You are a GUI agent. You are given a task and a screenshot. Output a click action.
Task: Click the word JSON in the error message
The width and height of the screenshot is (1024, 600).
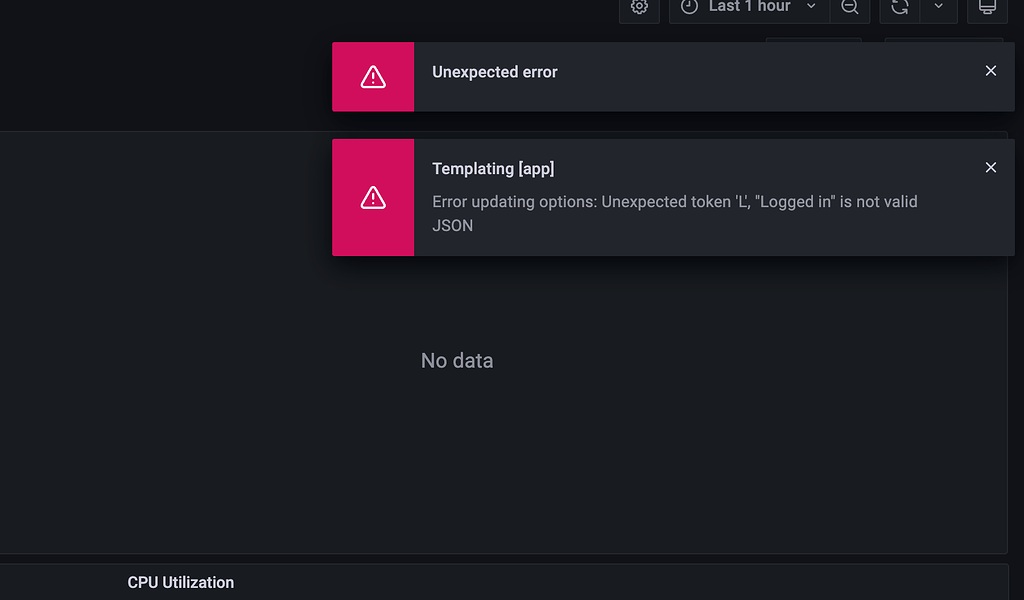pos(453,225)
